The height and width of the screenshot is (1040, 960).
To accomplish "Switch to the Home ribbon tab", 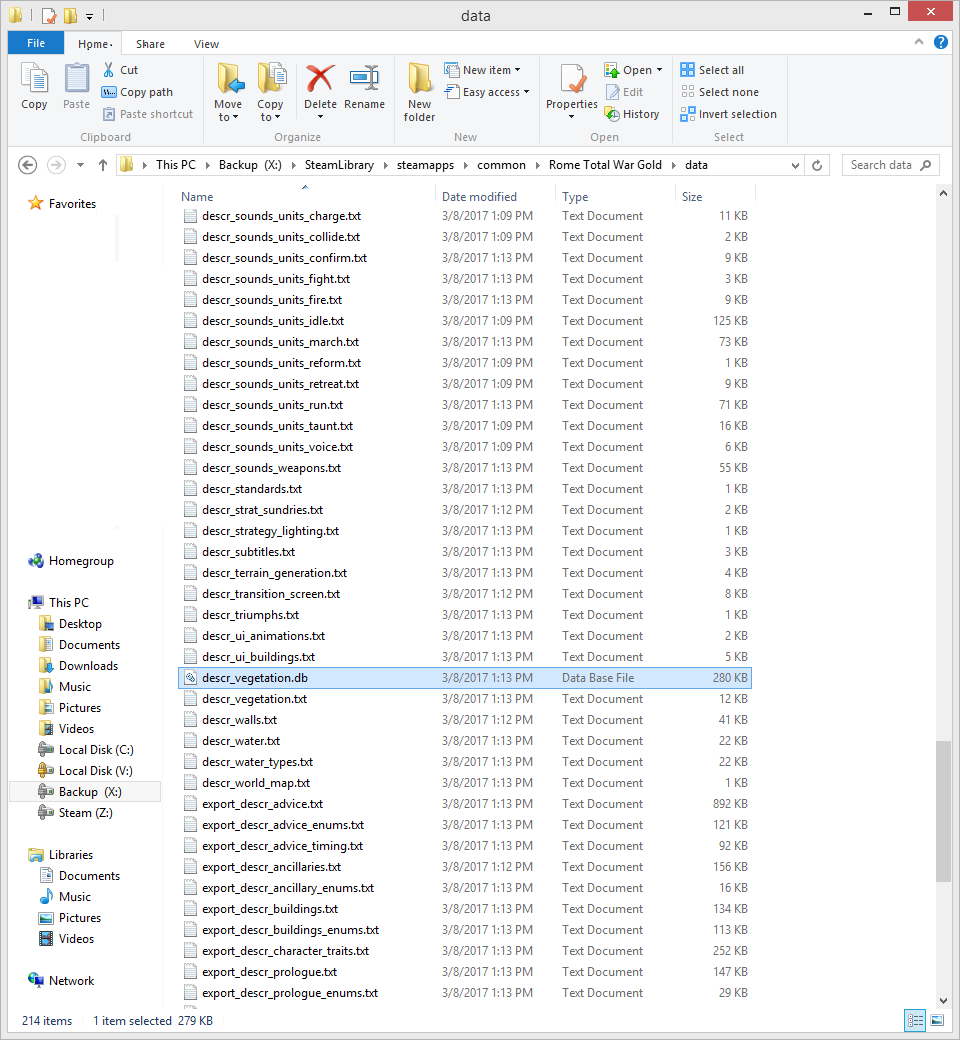I will click(x=94, y=44).
